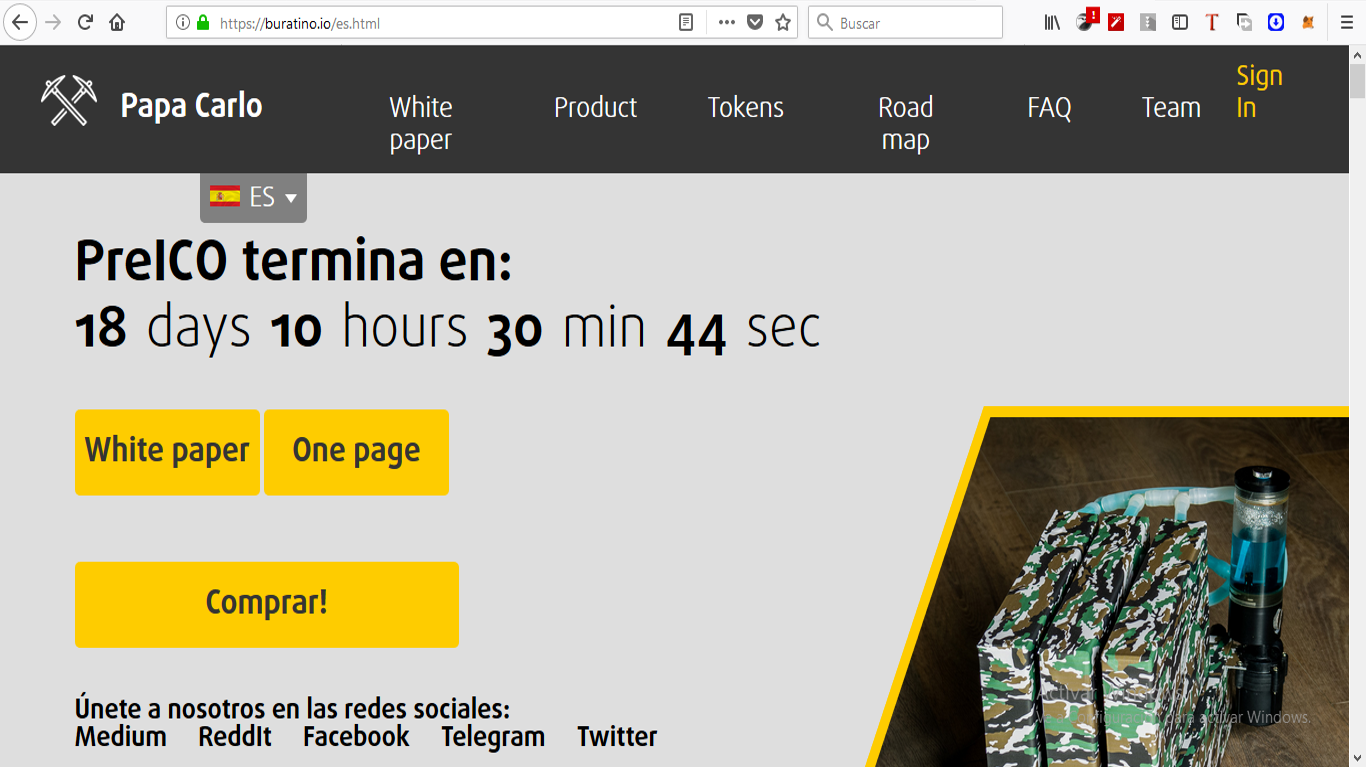Navigate to Road map
This screenshot has width=1366, height=767.
coord(906,123)
